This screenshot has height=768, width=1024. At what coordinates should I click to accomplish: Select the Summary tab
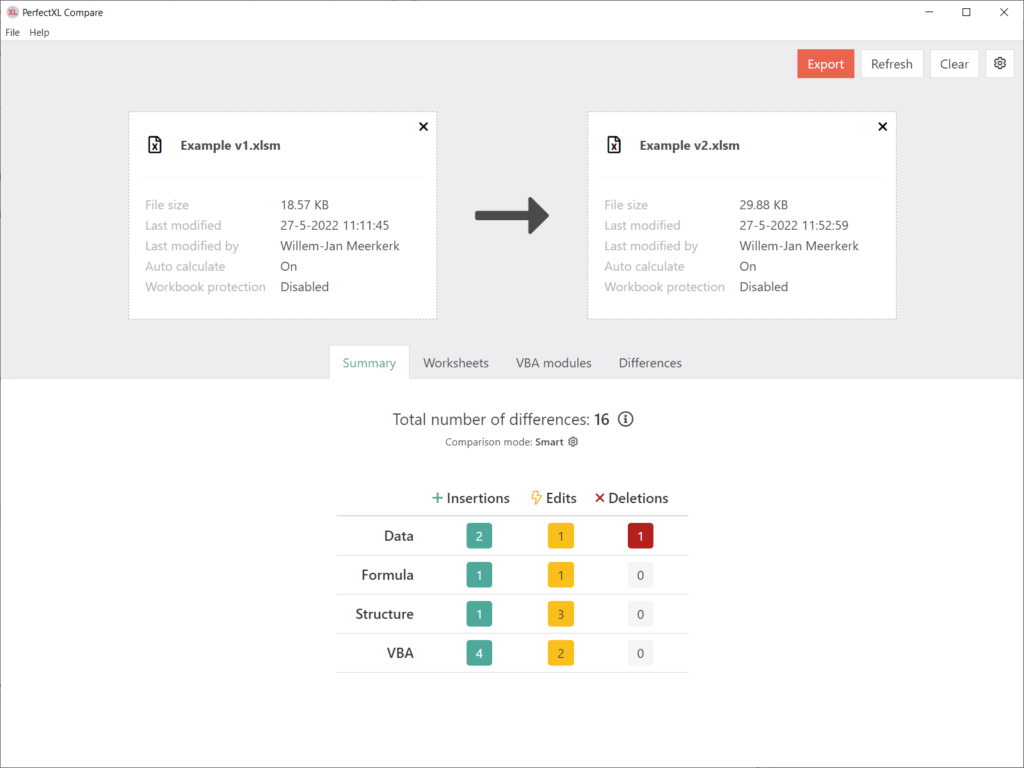[369, 363]
